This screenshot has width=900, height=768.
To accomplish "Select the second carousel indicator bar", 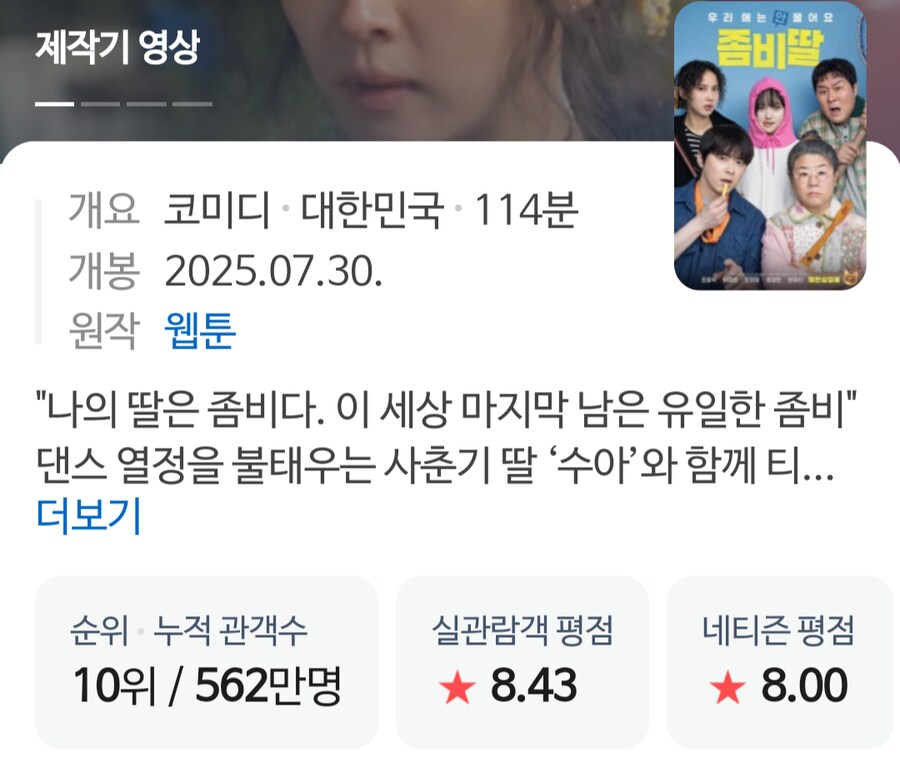I will coord(100,104).
